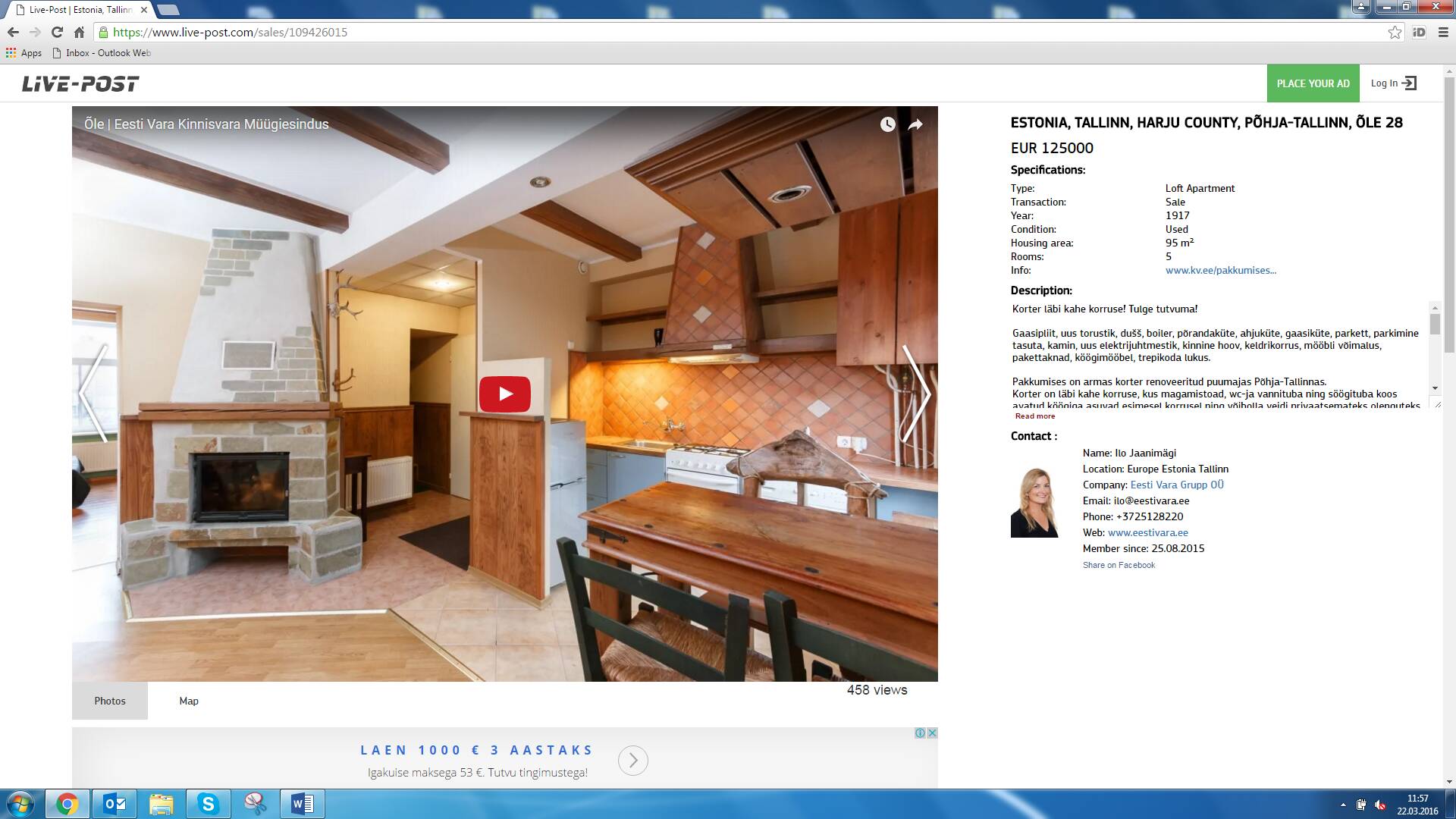The width and height of the screenshot is (1456, 819).
Task: Switch to the Map tab
Action: click(x=189, y=701)
